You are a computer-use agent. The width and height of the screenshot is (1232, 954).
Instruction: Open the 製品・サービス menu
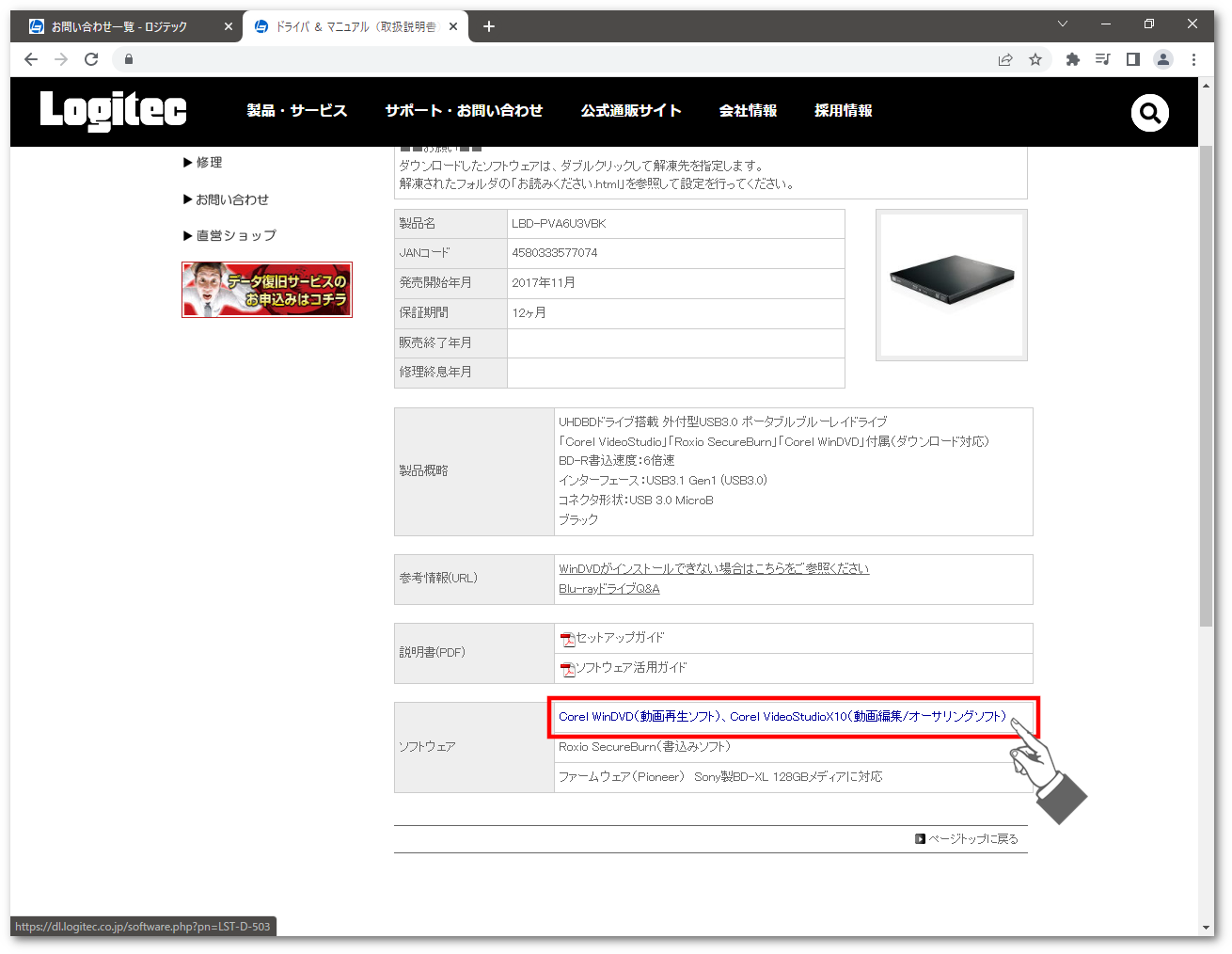[297, 111]
